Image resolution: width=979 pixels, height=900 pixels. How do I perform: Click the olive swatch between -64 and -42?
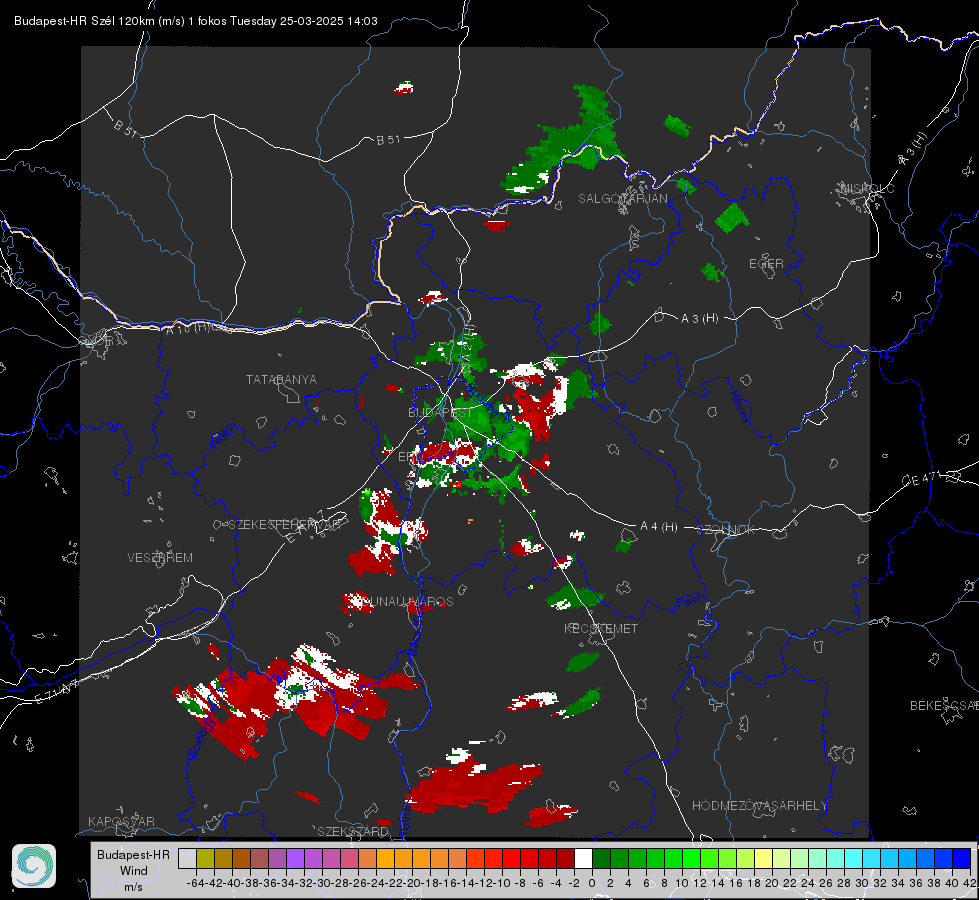pyautogui.click(x=205, y=858)
